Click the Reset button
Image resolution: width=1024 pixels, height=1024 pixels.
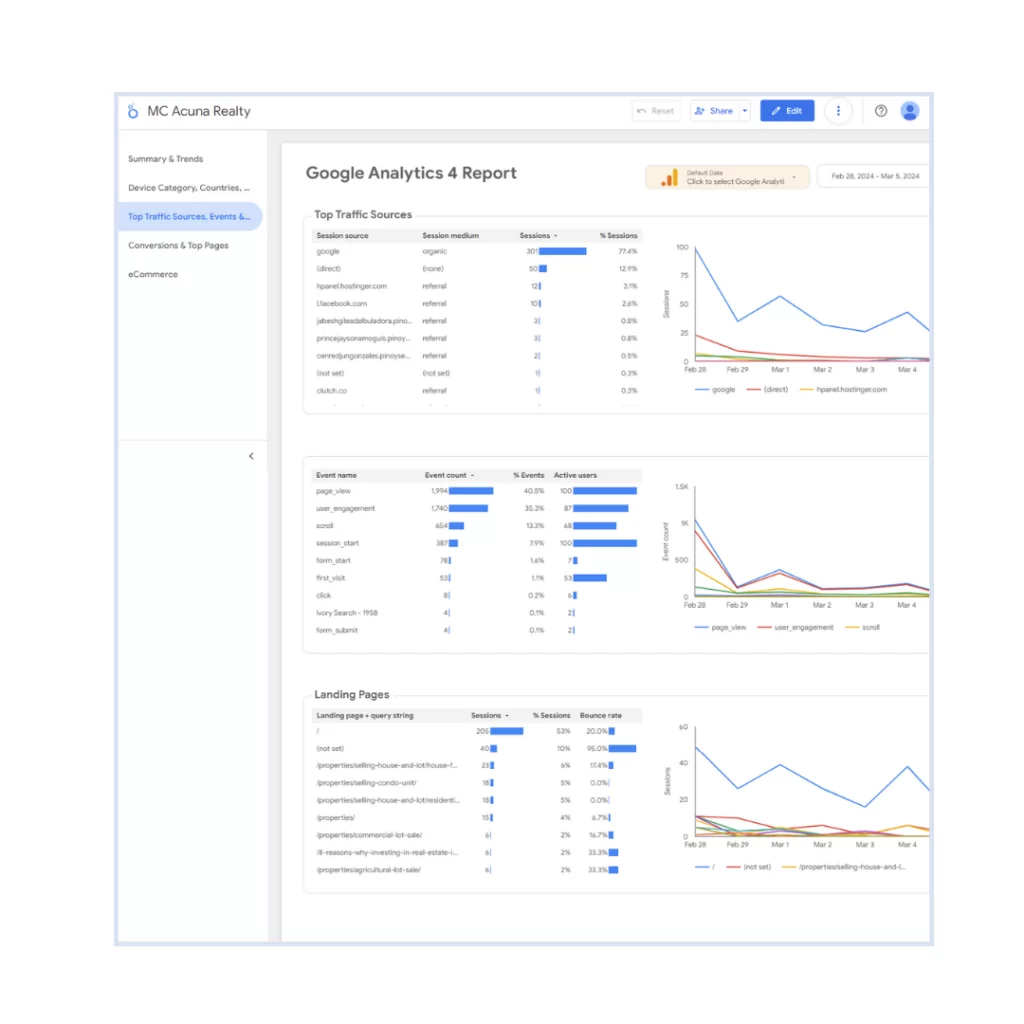click(656, 111)
